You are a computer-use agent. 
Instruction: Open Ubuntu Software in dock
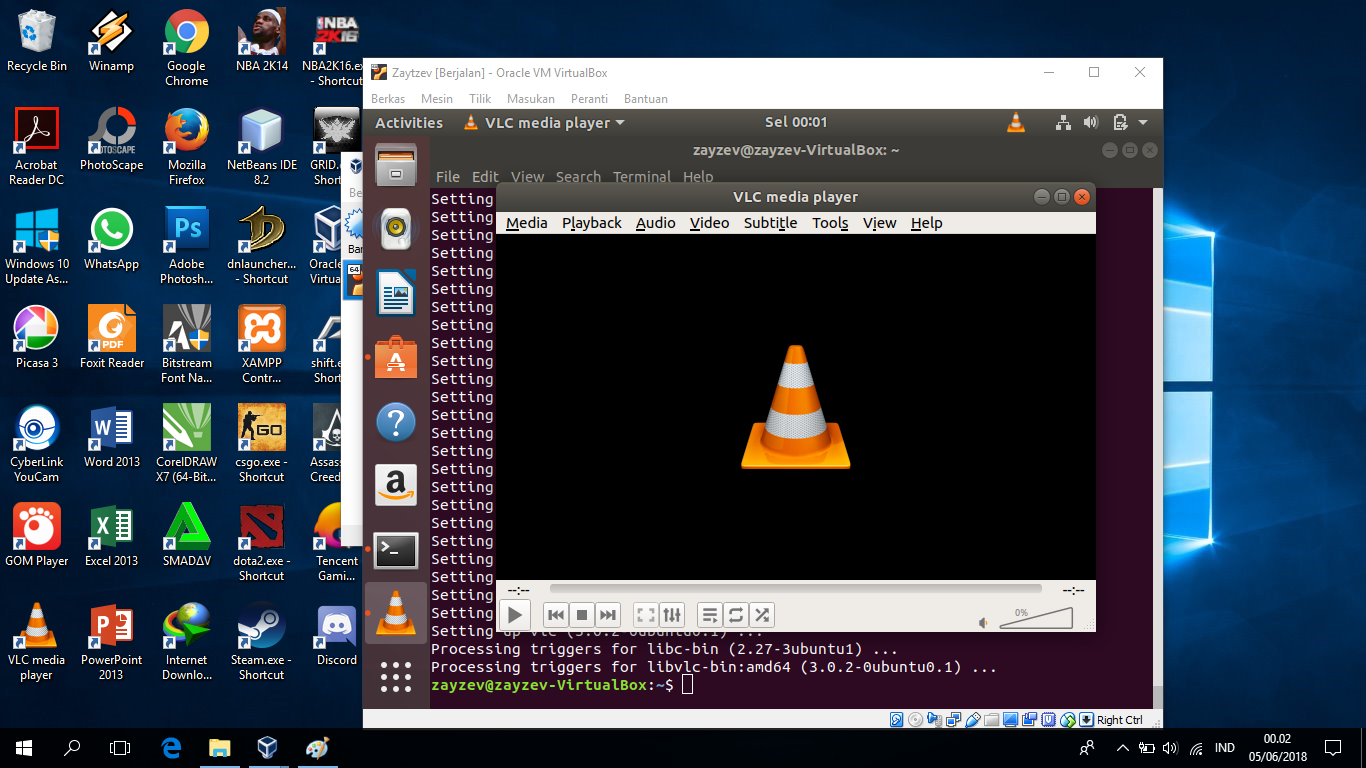(396, 357)
